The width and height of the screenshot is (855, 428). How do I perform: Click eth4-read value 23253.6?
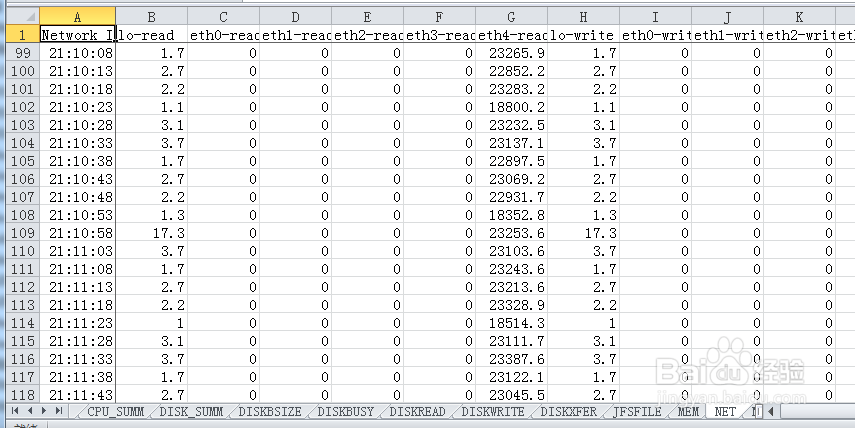click(x=511, y=233)
